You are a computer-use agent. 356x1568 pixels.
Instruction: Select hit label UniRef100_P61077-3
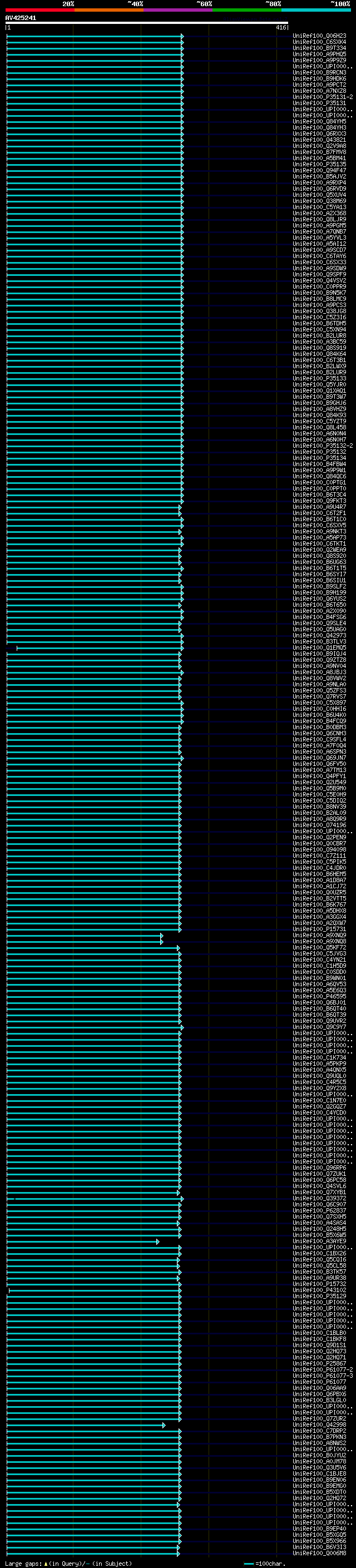point(323,1376)
